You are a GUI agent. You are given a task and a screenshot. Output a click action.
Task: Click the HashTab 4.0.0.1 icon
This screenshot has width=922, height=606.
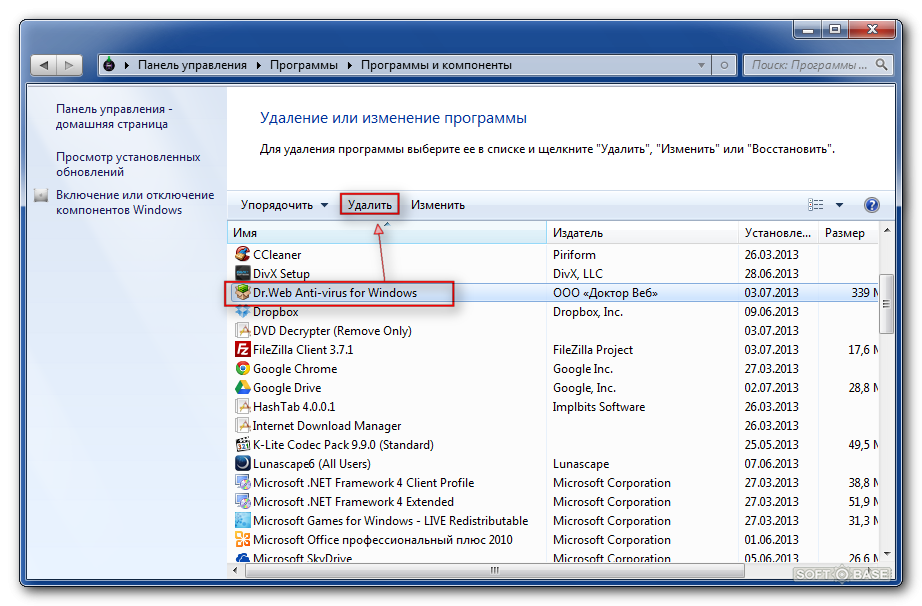(242, 406)
